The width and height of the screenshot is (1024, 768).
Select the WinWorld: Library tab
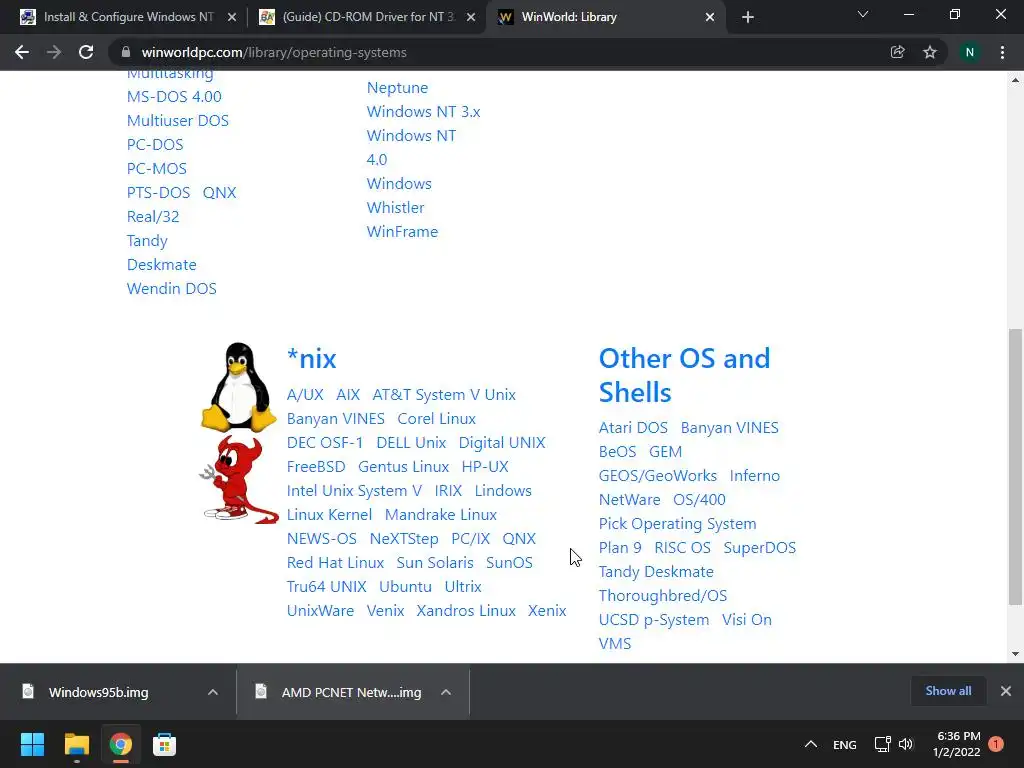605,17
